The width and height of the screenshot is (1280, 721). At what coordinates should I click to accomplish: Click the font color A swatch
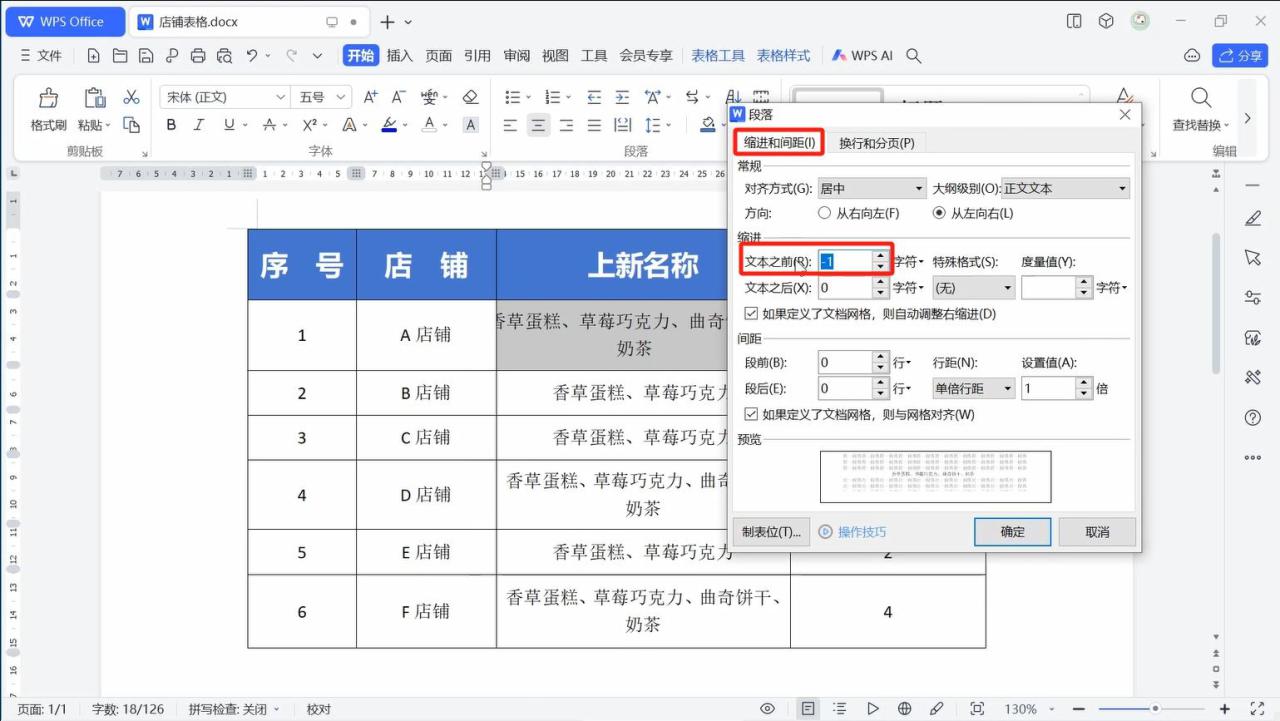pyautogui.click(x=429, y=125)
